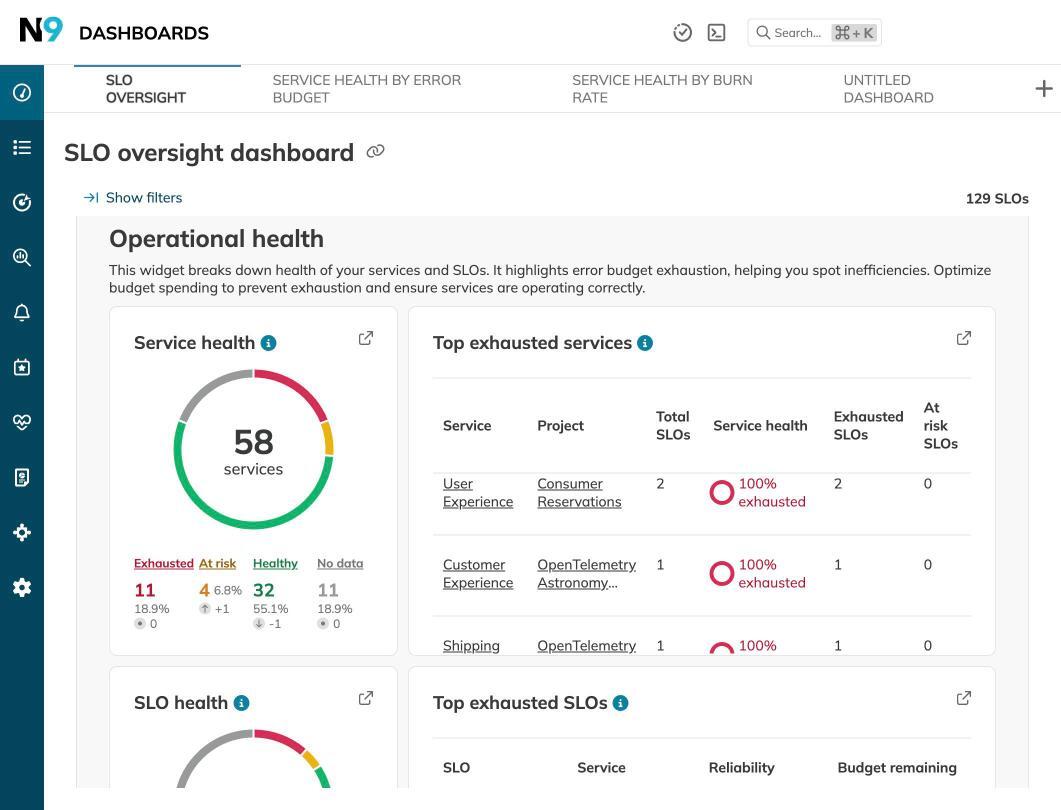Open the Service health info tooltip
1061x810 pixels.
pyautogui.click(x=266, y=341)
